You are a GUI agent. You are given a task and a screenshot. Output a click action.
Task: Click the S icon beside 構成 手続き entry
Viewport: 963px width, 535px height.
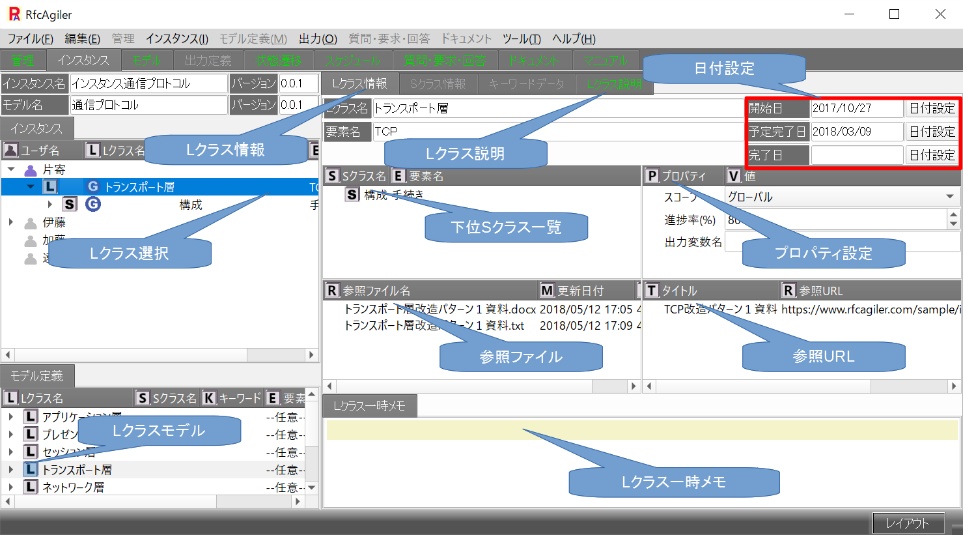click(352, 195)
